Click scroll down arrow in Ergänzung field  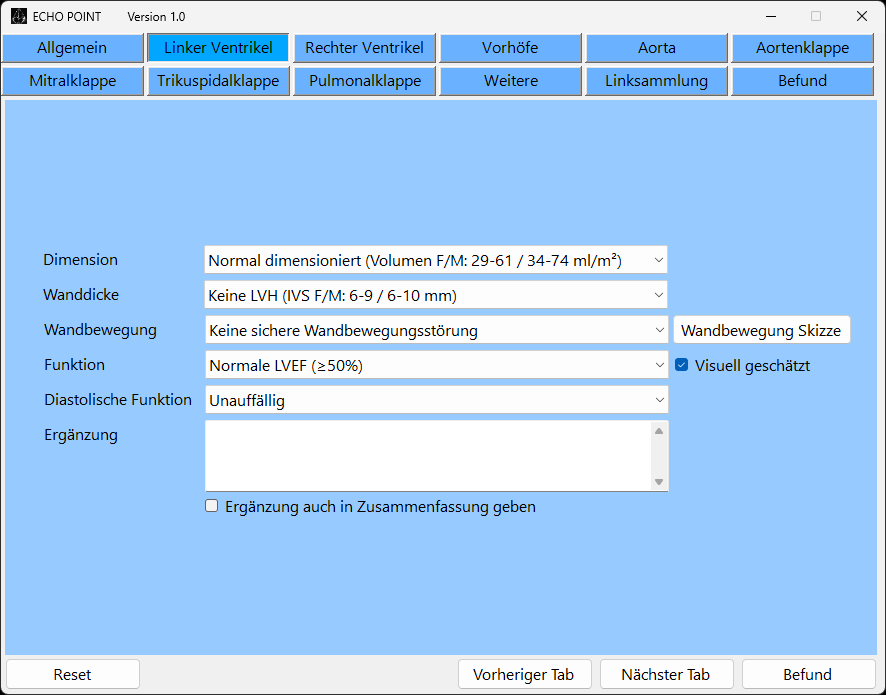tap(658, 481)
